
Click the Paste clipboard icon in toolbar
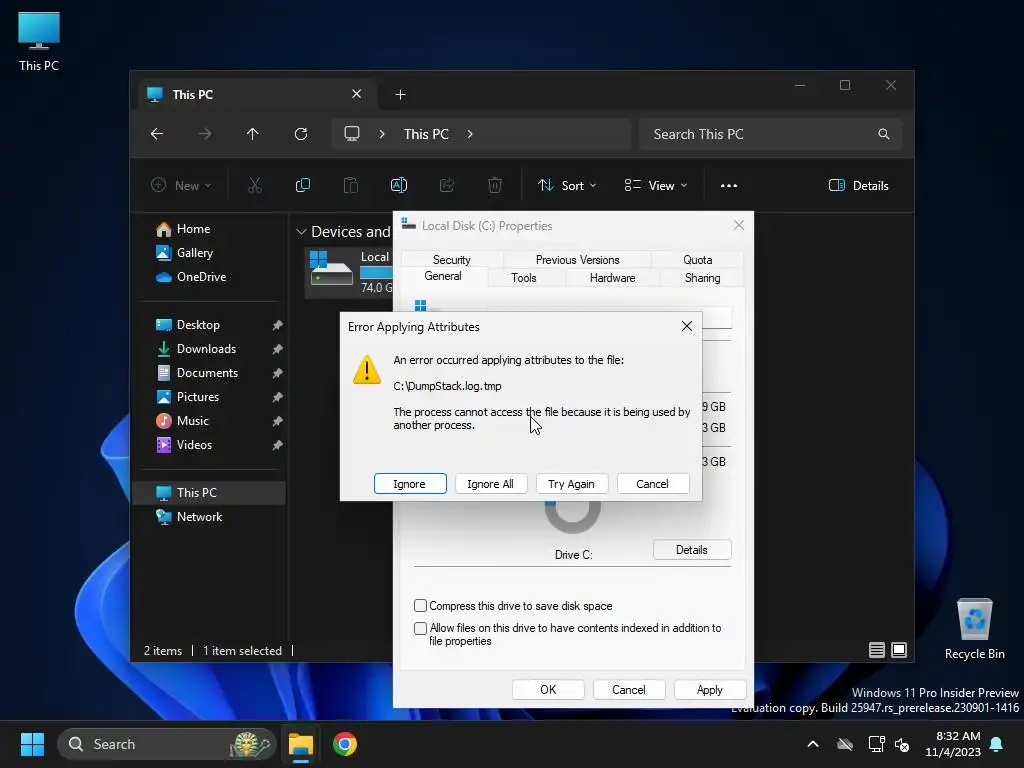point(351,185)
